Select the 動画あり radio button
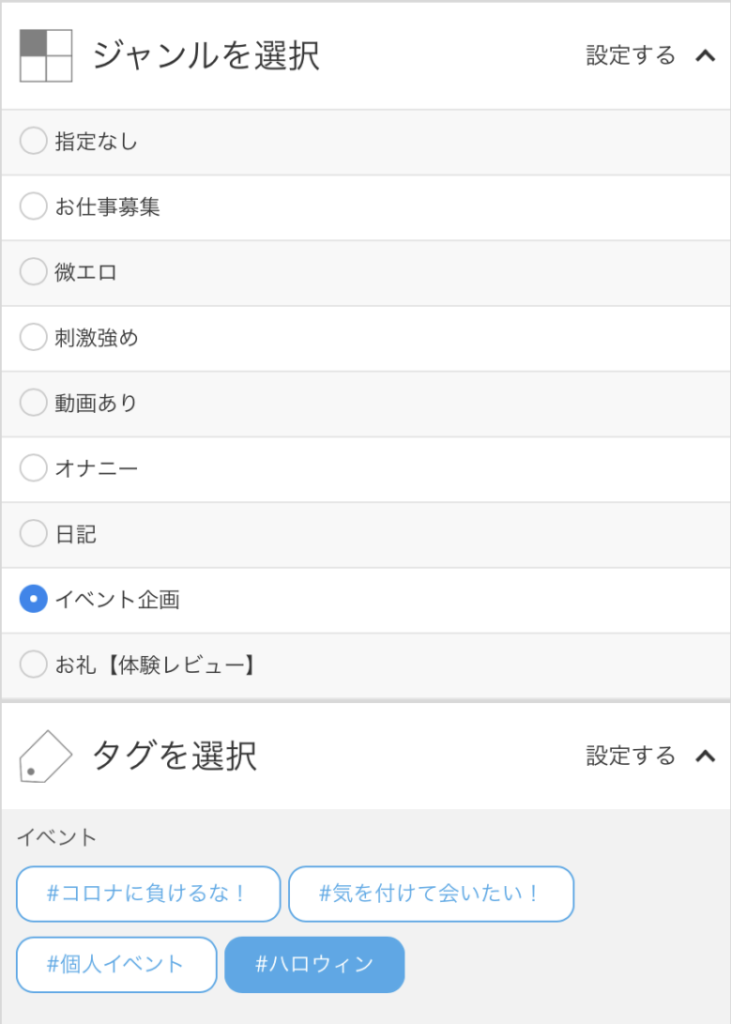The height and width of the screenshot is (1024, 731). pos(34,403)
